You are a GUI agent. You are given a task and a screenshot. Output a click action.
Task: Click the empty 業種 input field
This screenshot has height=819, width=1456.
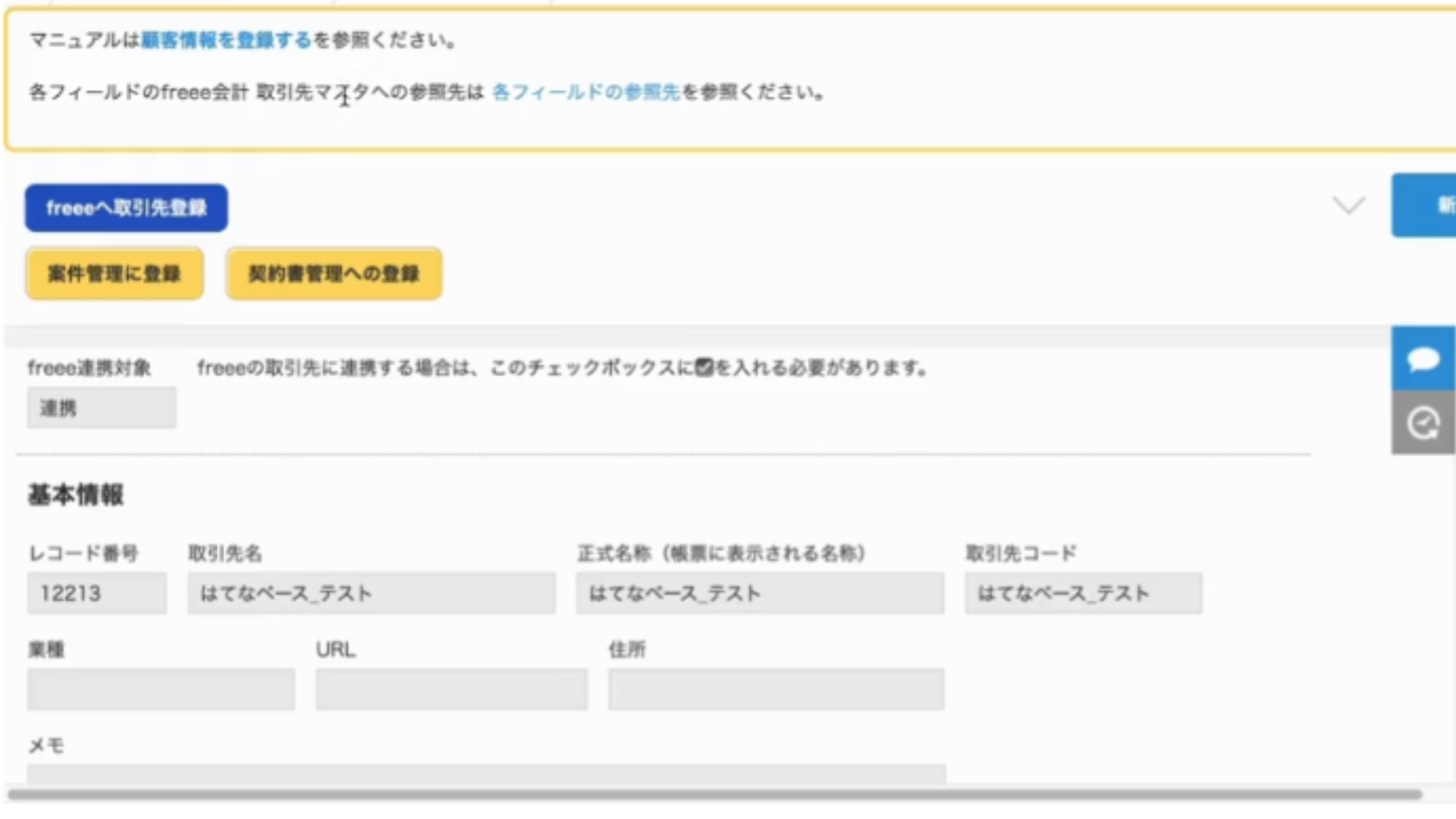pyautogui.click(x=161, y=689)
